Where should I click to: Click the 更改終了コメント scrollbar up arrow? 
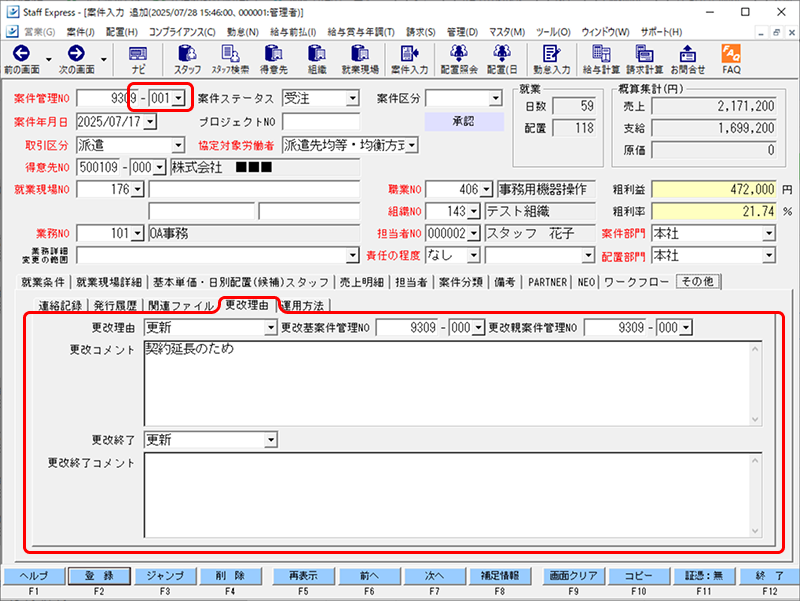coord(755,460)
